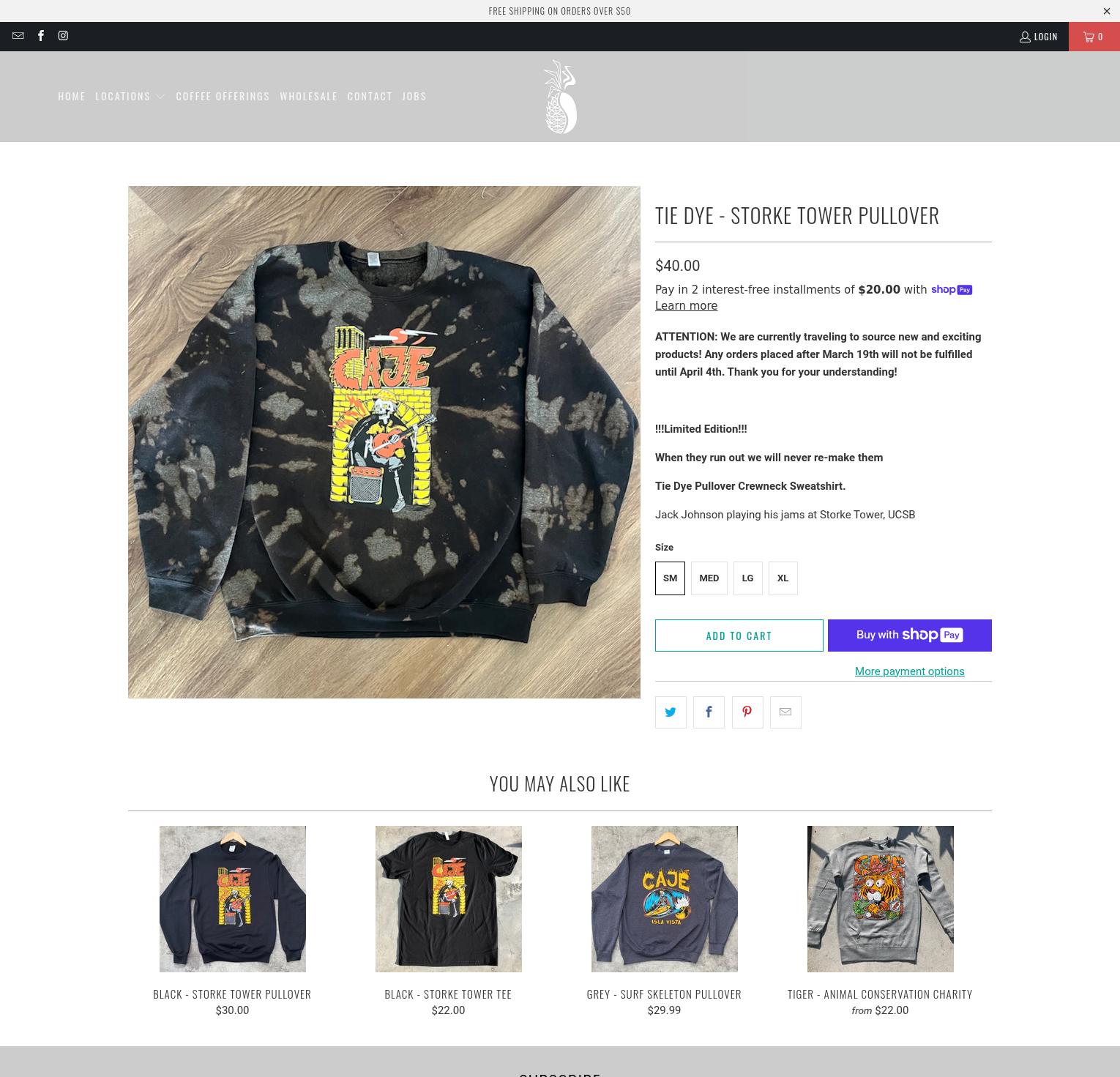The width and height of the screenshot is (1120, 1077).
Task: Share product via email icon
Action: [x=785, y=712]
